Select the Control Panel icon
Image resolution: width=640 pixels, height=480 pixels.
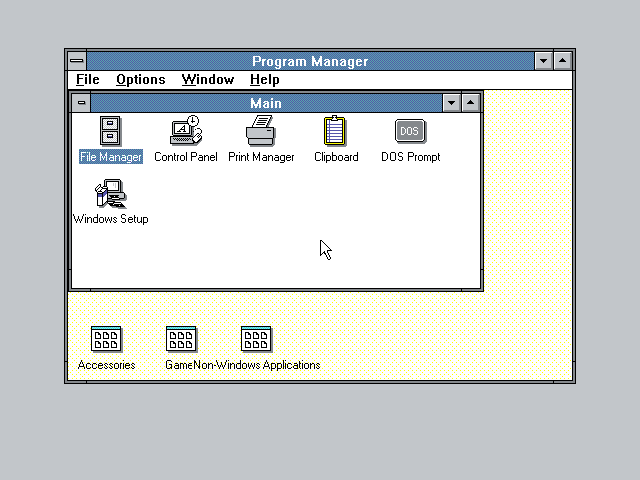pos(186,131)
